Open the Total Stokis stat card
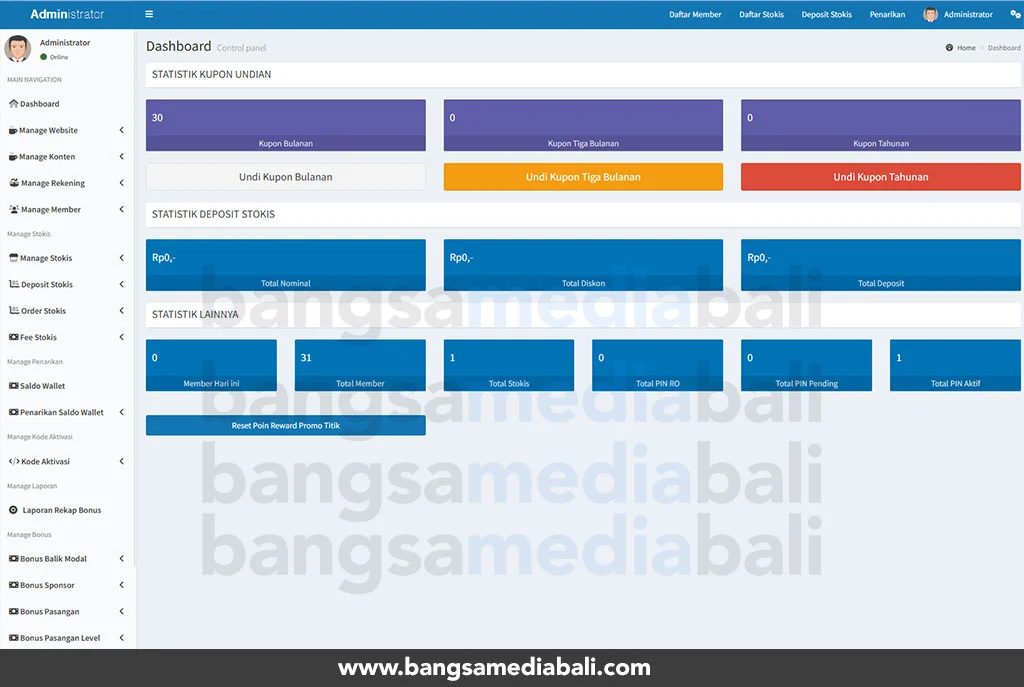 [x=509, y=365]
